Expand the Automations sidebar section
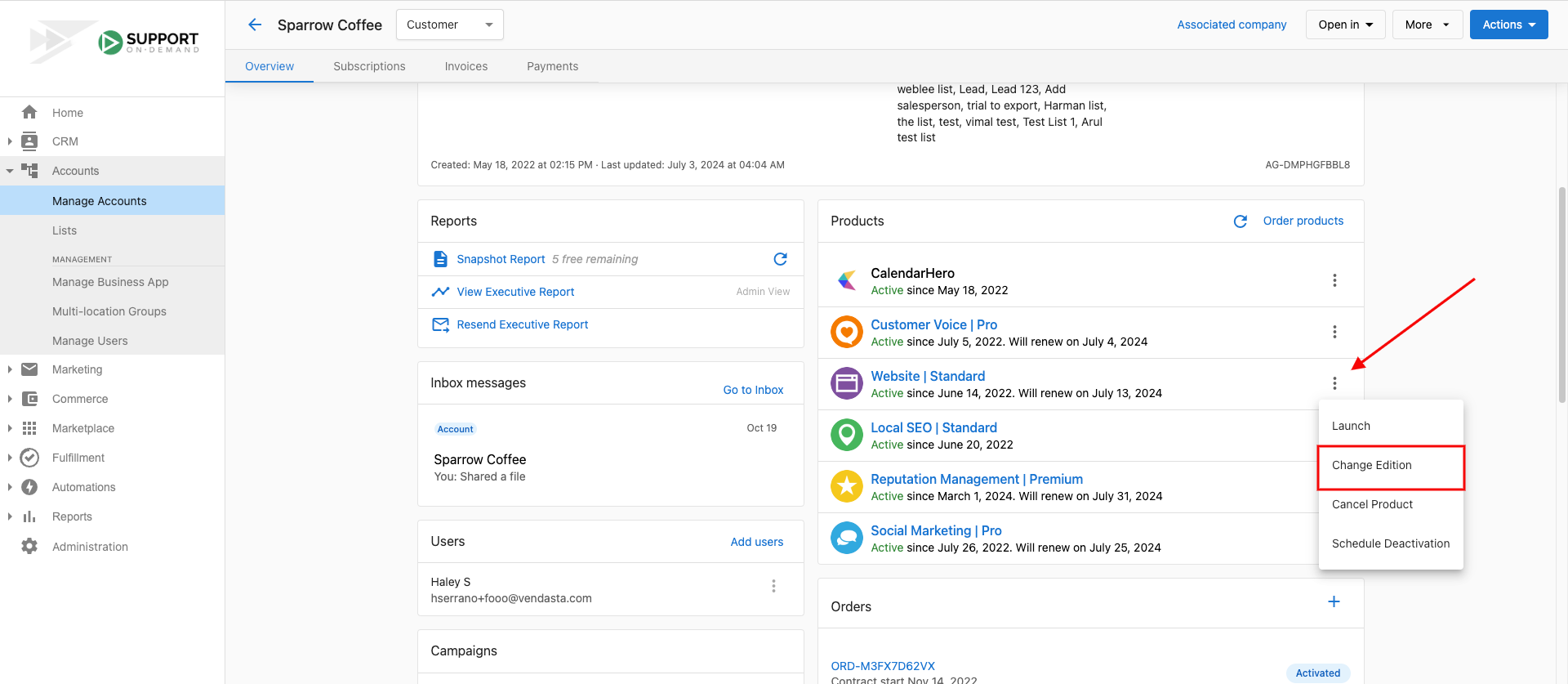This screenshot has width=1568, height=684. point(10,487)
